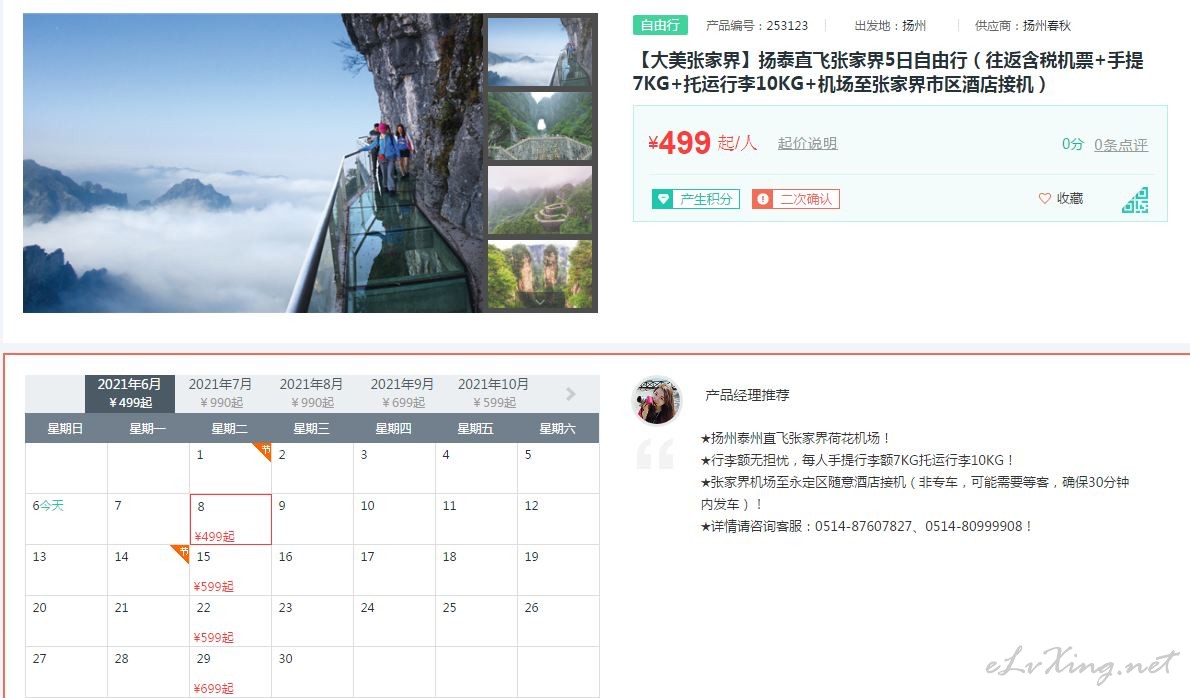Select June 8 date ¥499起

coord(231,520)
